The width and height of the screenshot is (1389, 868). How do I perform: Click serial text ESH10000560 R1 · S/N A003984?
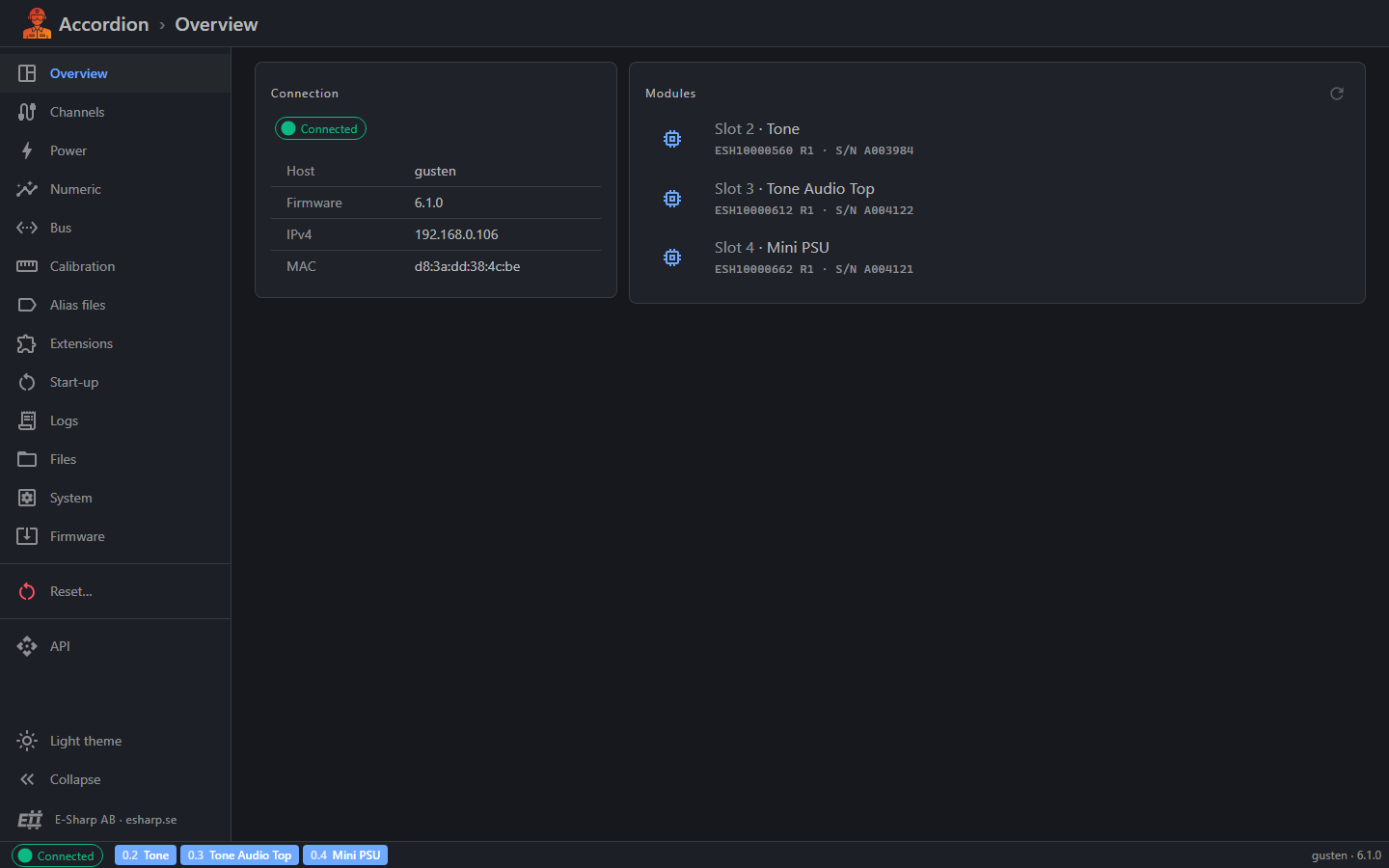(814, 150)
